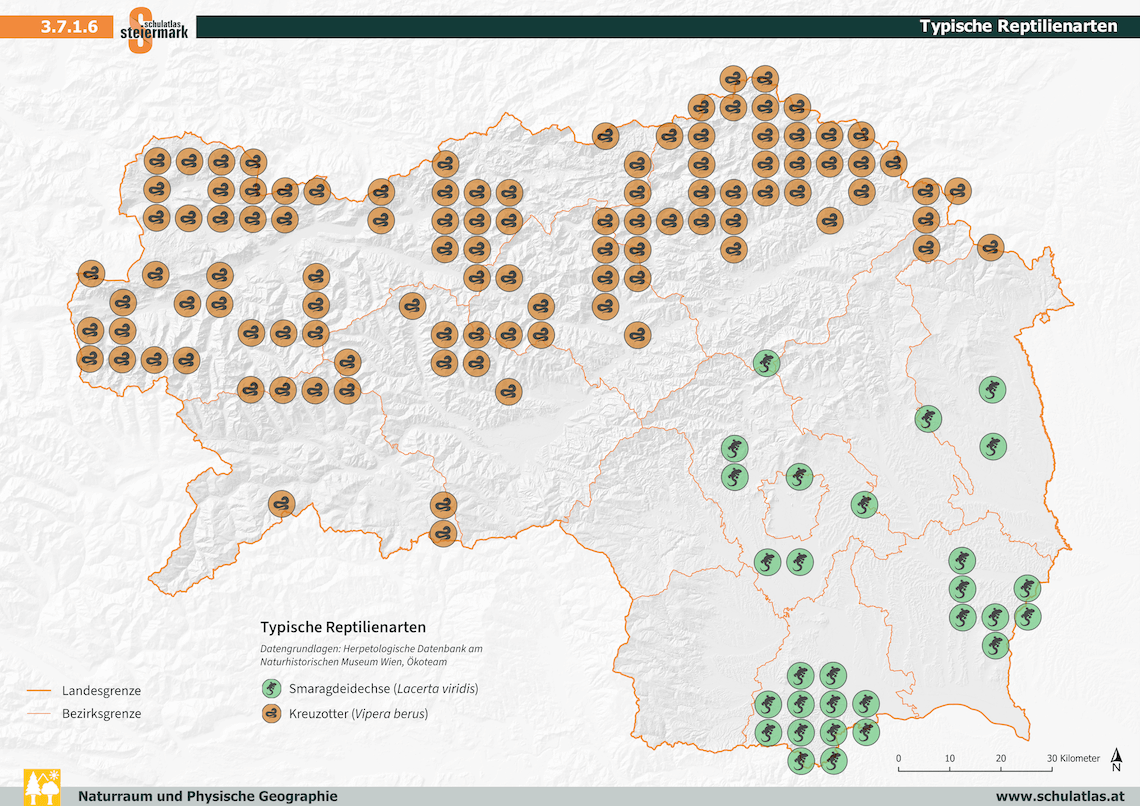This screenshot has width=1140, height=806.
Task: Select the northernmost green Smaragdeidechse marker
Action: pos(766,363)
